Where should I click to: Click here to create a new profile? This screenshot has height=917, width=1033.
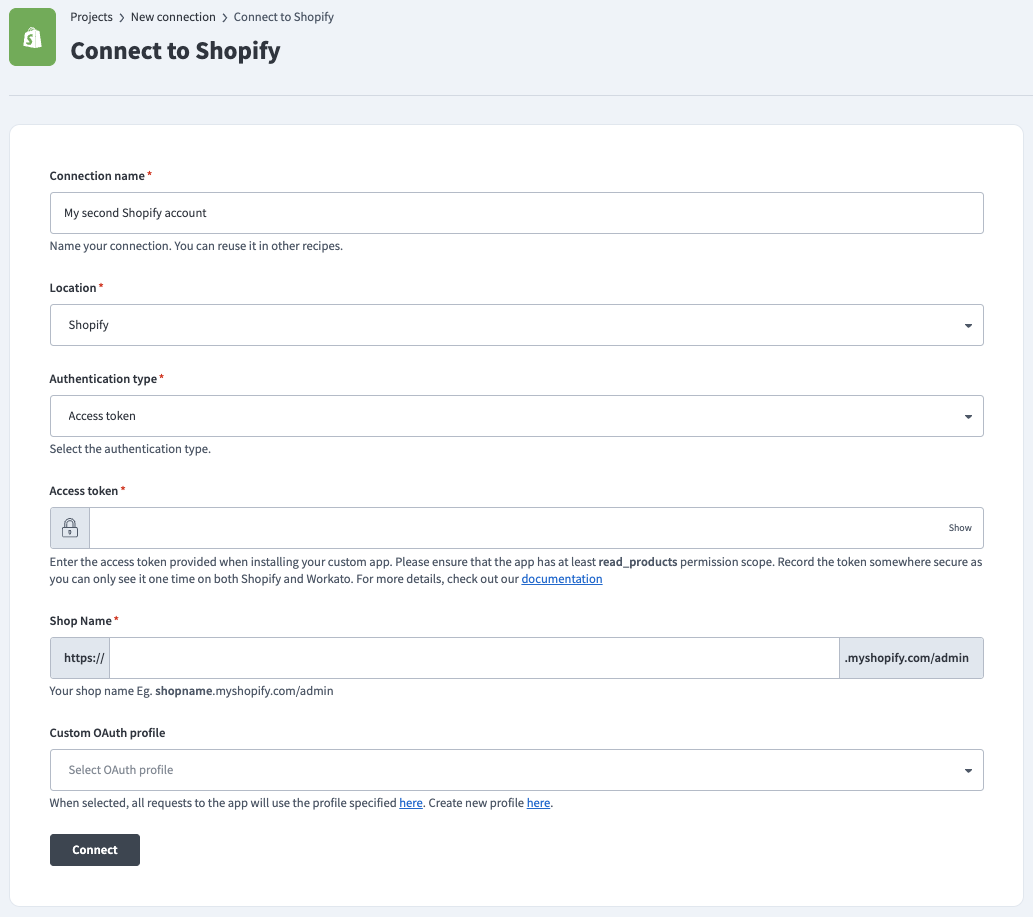coord(538,803)
